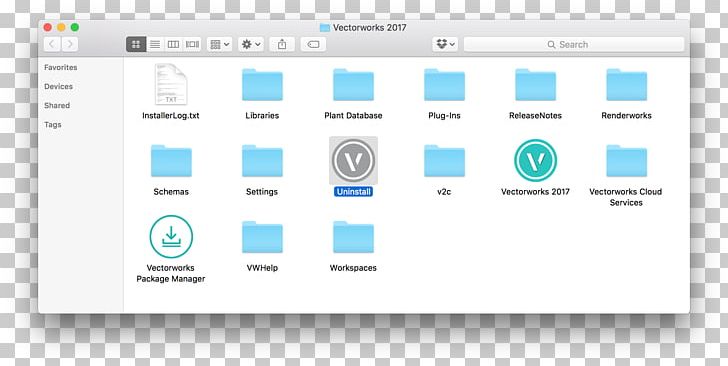The width and height of the screenshot is (728, 366).
Task: Switch to cover flow view
Action: [x=192, y=45]
